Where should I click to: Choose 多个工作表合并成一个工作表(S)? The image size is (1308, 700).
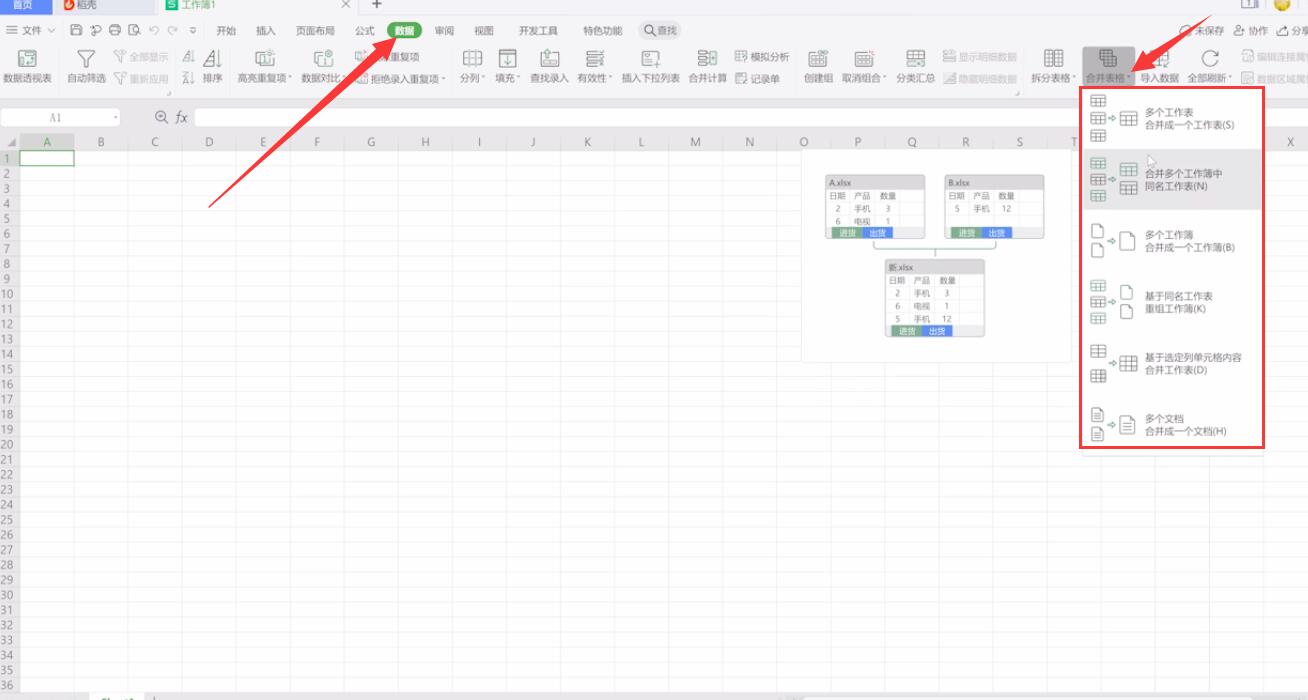point(1172,119)
